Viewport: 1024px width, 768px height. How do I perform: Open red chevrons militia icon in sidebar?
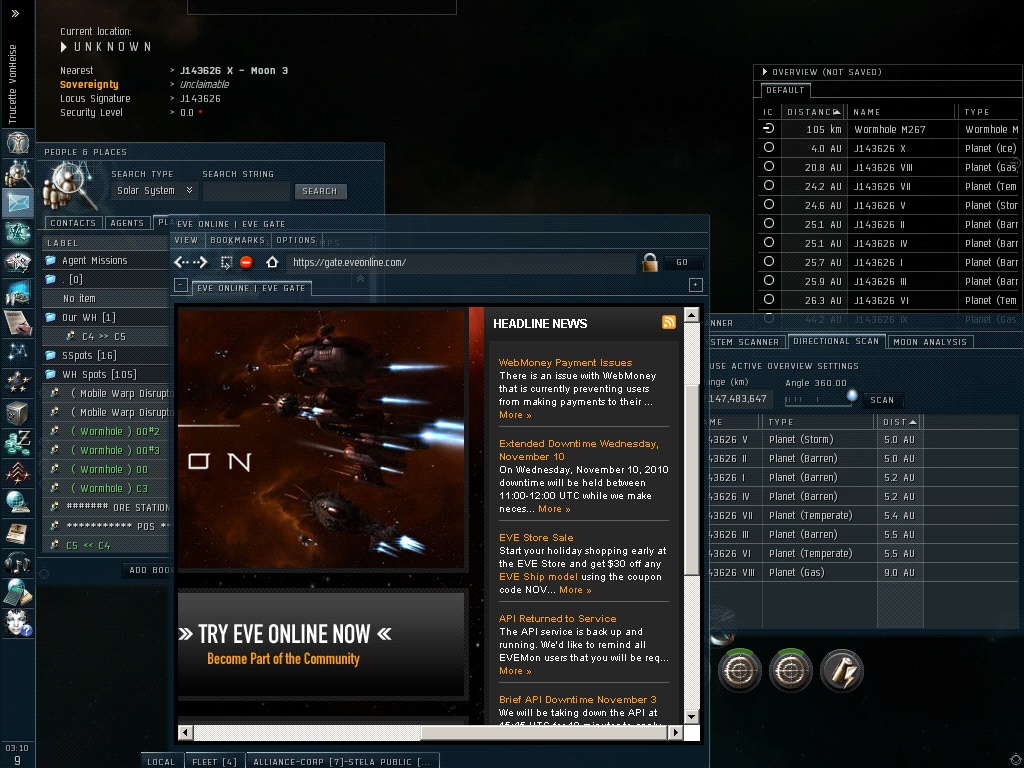[18, 472]
